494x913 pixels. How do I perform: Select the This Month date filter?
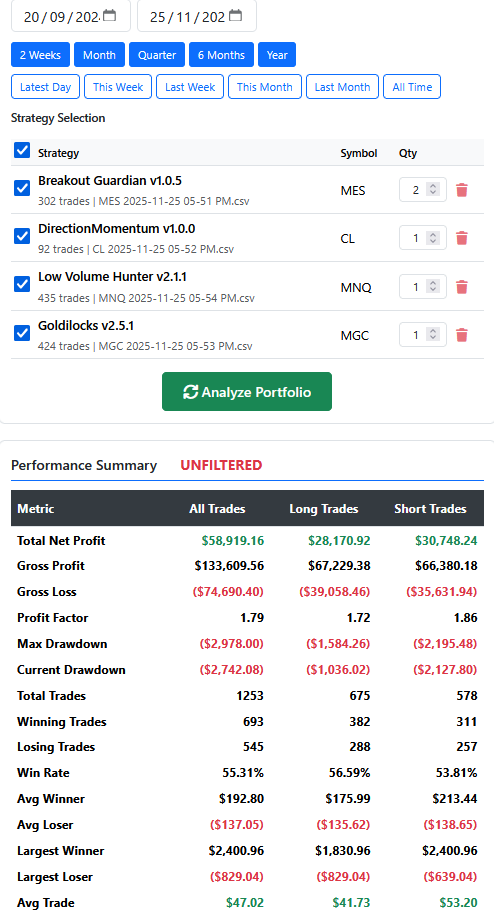pos(264,87)
